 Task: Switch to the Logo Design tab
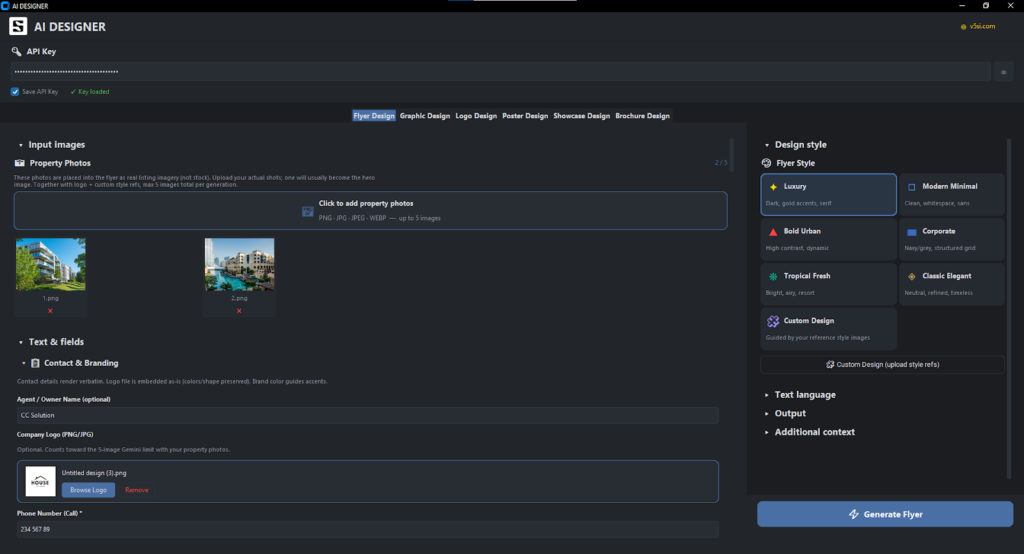point(476,116)
